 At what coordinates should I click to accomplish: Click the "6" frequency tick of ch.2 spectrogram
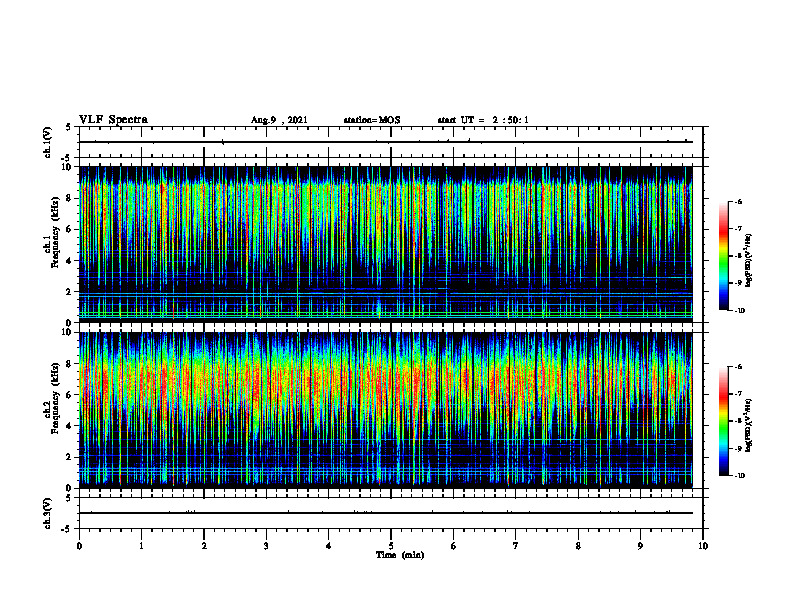(69, 394)
